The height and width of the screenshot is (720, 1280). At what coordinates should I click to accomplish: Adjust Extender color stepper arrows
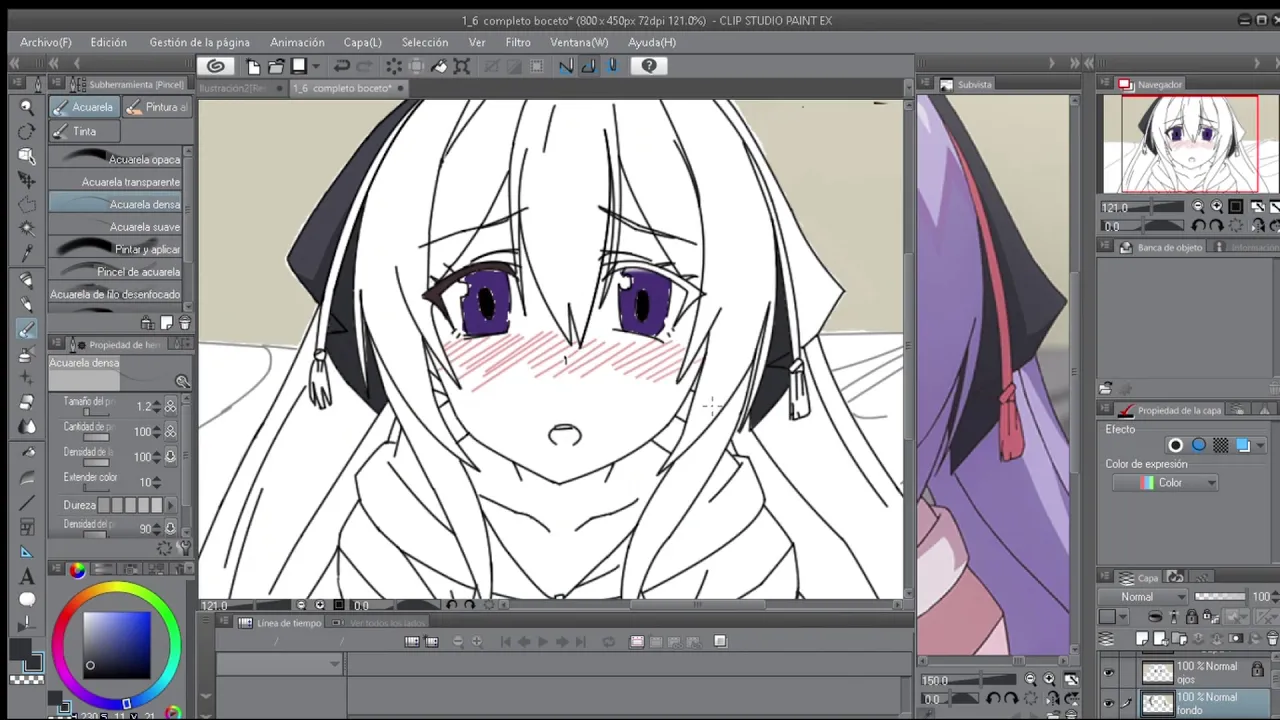(x=157, y=482)
